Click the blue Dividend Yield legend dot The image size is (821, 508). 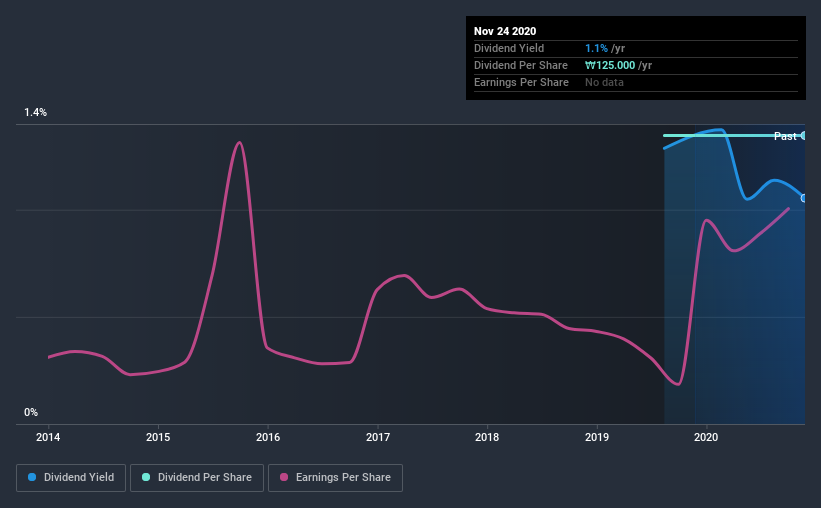pos(33,478)
